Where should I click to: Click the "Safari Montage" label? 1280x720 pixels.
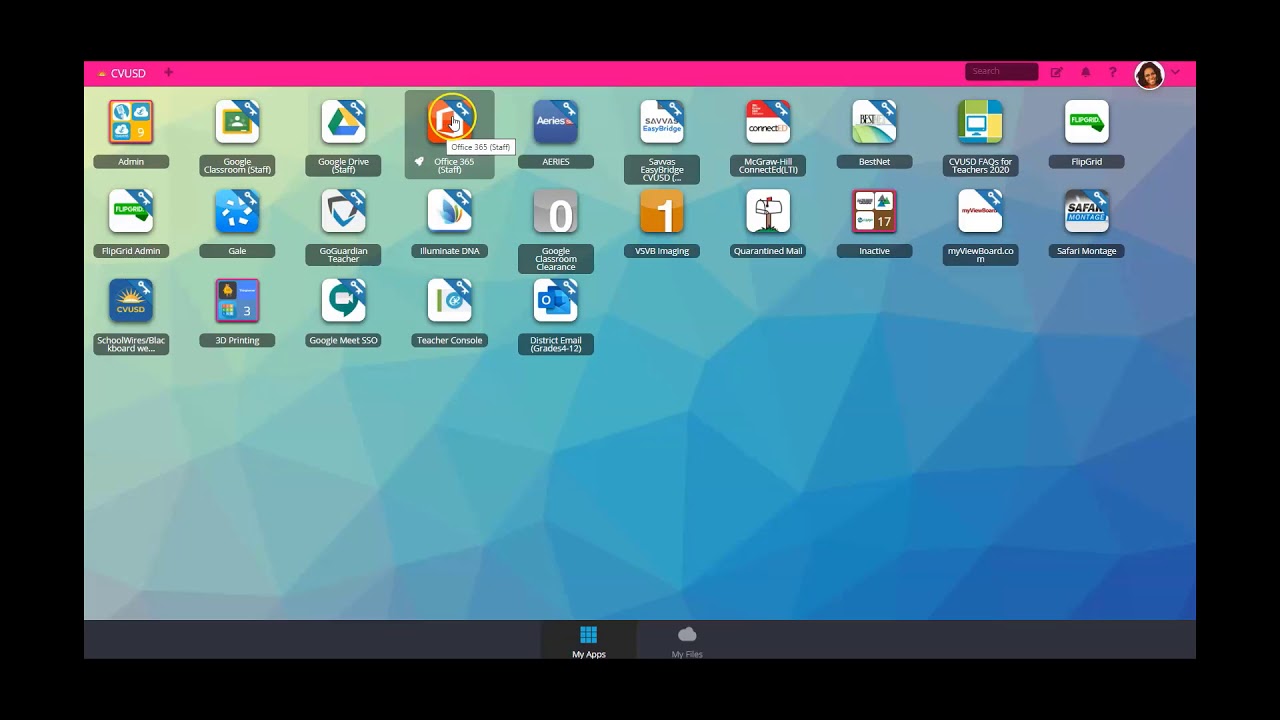tap(1087, 251)
